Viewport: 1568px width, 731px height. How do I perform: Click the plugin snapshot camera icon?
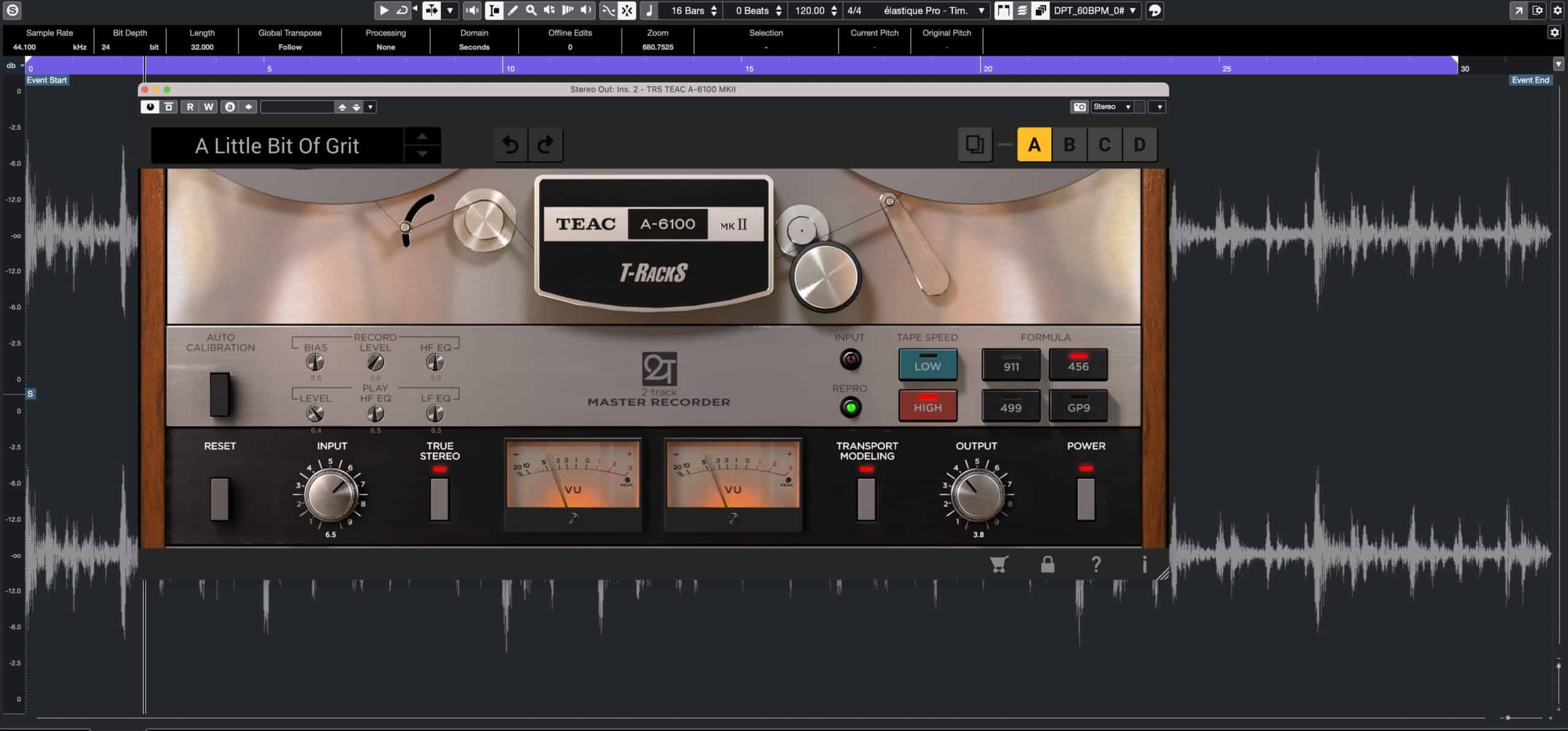[1079, 107]
